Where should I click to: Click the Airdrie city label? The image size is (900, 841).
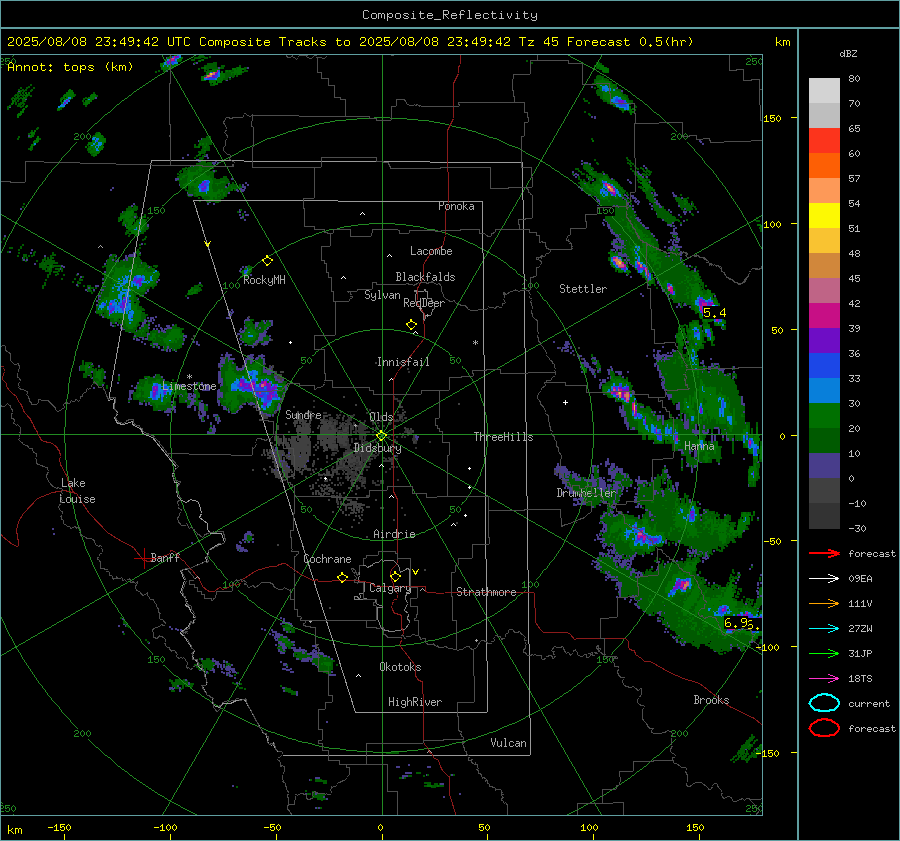pyautogui.click(x=394, y=534)
